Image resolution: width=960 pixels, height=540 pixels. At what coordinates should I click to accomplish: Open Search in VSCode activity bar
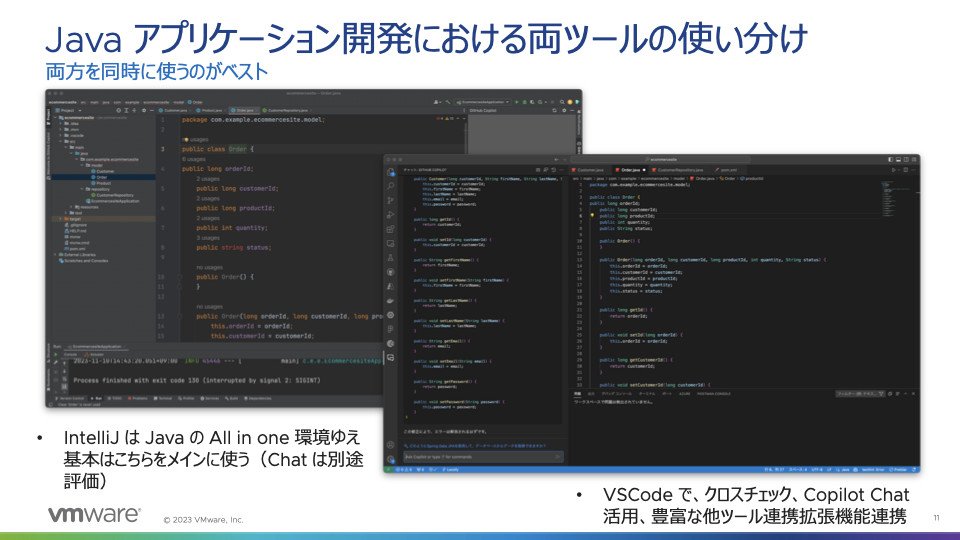391,186
